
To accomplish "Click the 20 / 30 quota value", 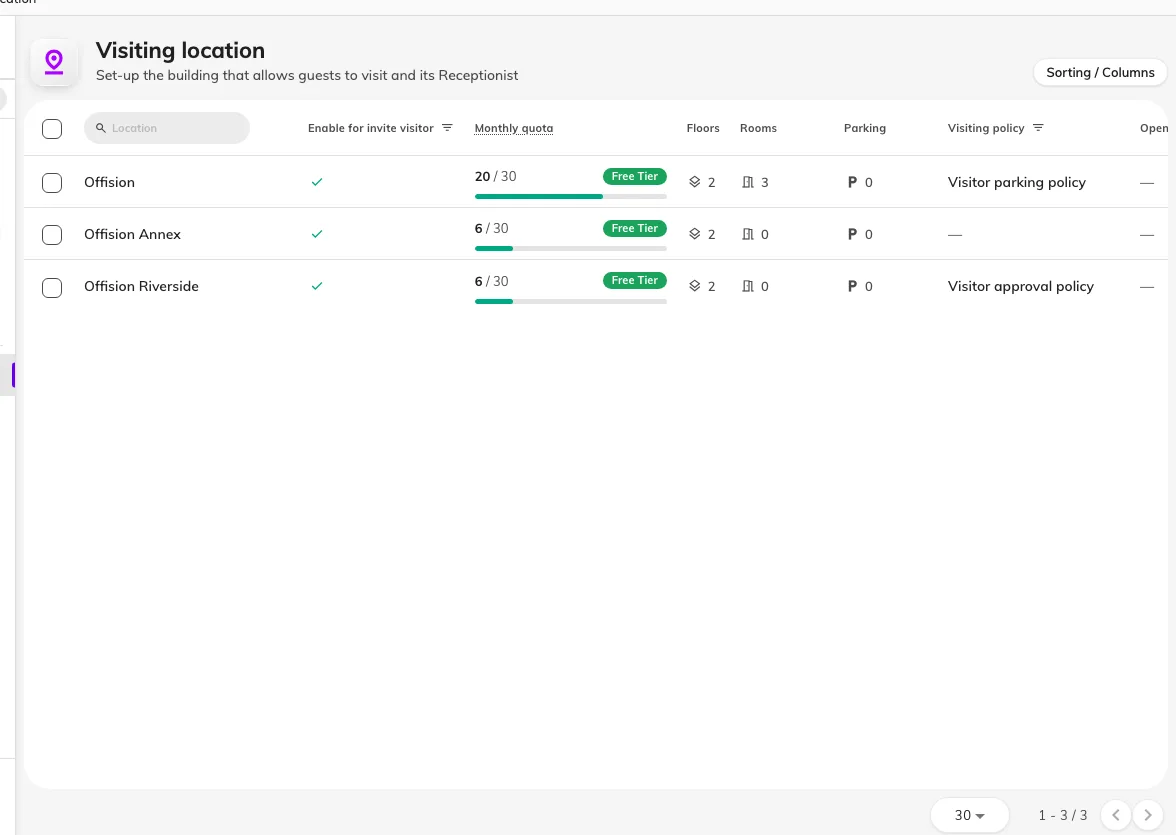I will pyautogui.click(x=495, y=176).
